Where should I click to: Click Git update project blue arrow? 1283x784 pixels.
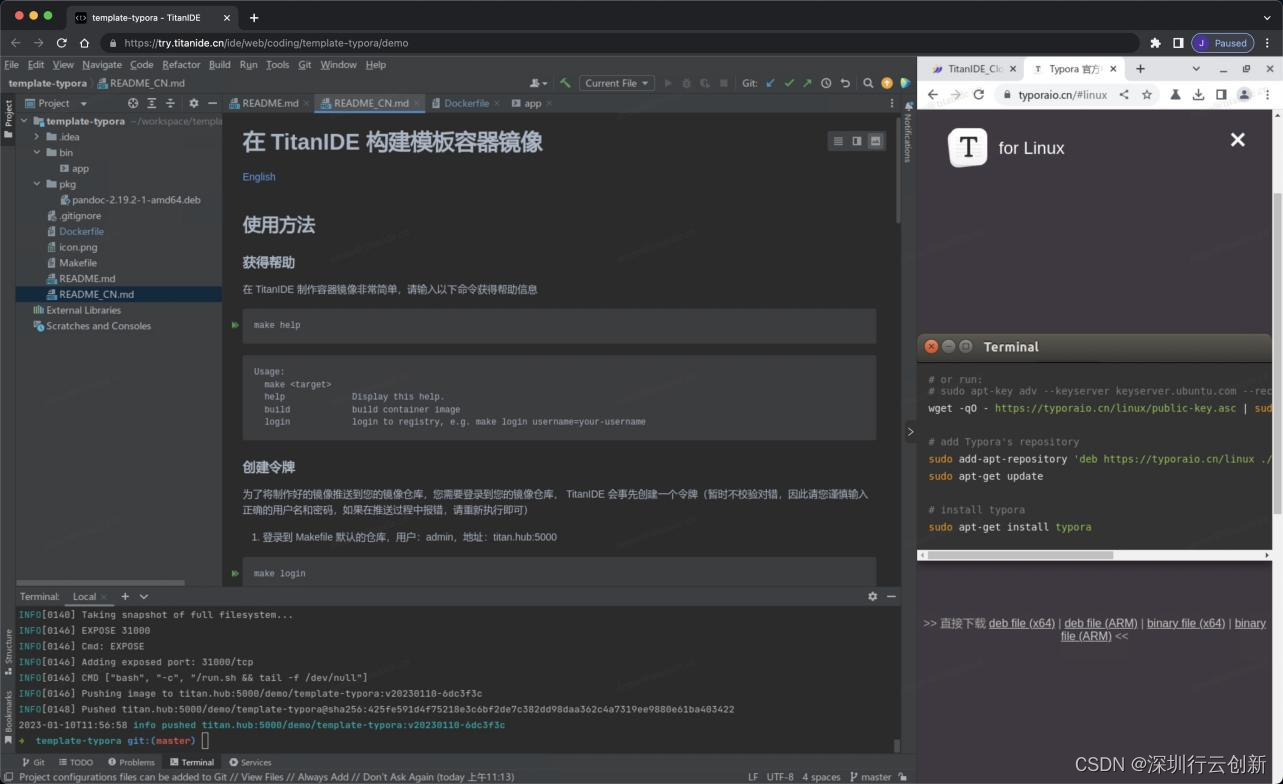(770, 83)
